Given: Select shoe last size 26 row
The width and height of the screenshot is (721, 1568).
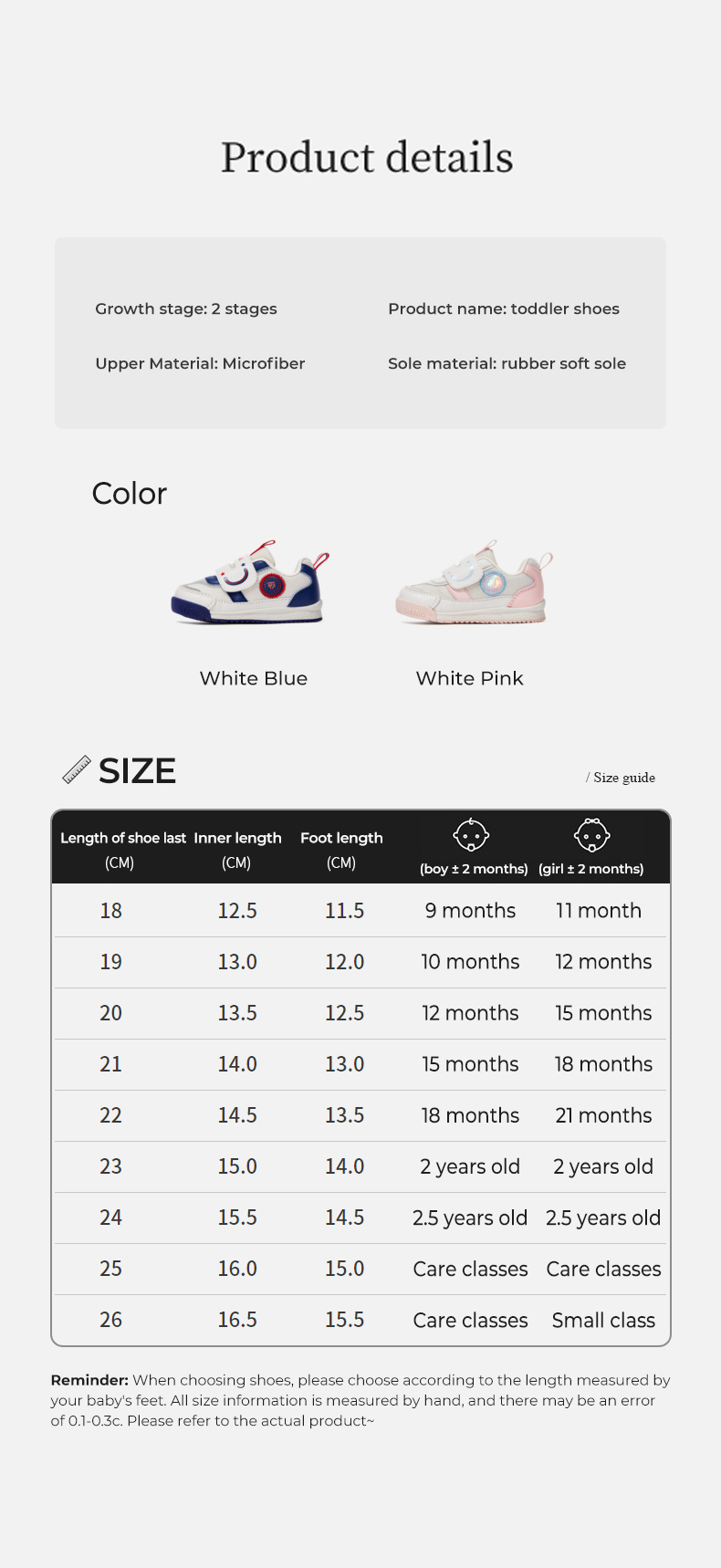Looking at the screenshot, I should point(111,1320).
